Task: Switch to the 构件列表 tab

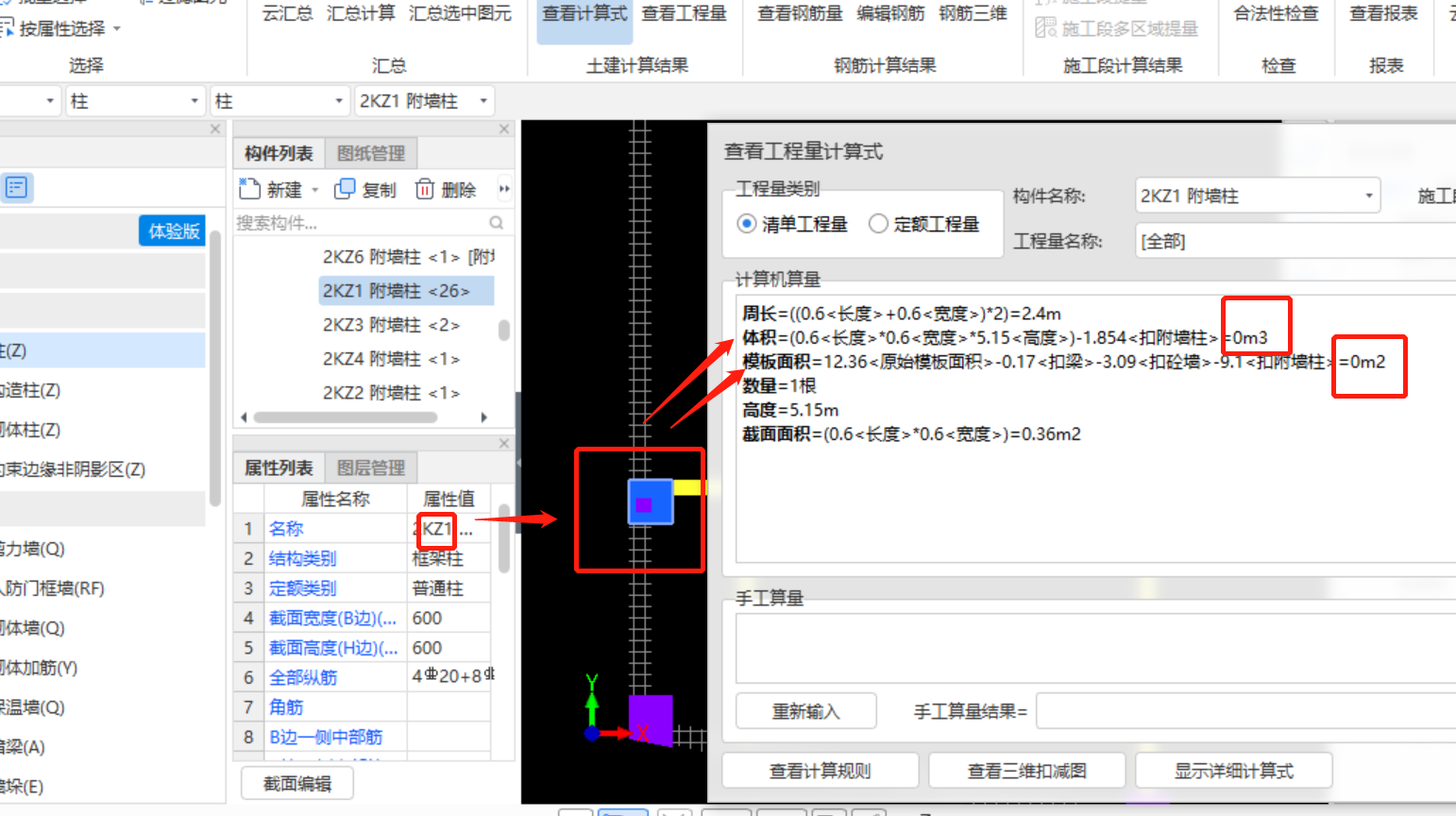Action: click(x=279, y=153)
